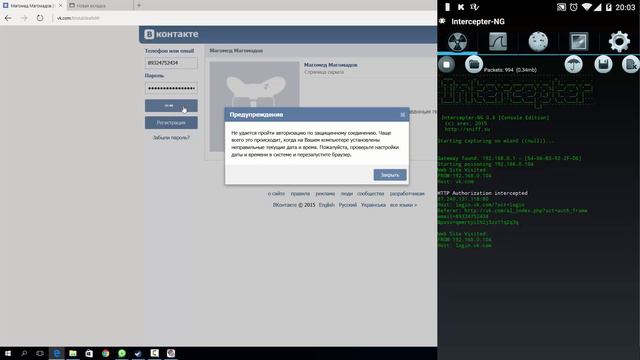The height and width of the screenshot is (360, 640).
Task: Tap the cast icon in Android status bar
Action: [561, 7]
